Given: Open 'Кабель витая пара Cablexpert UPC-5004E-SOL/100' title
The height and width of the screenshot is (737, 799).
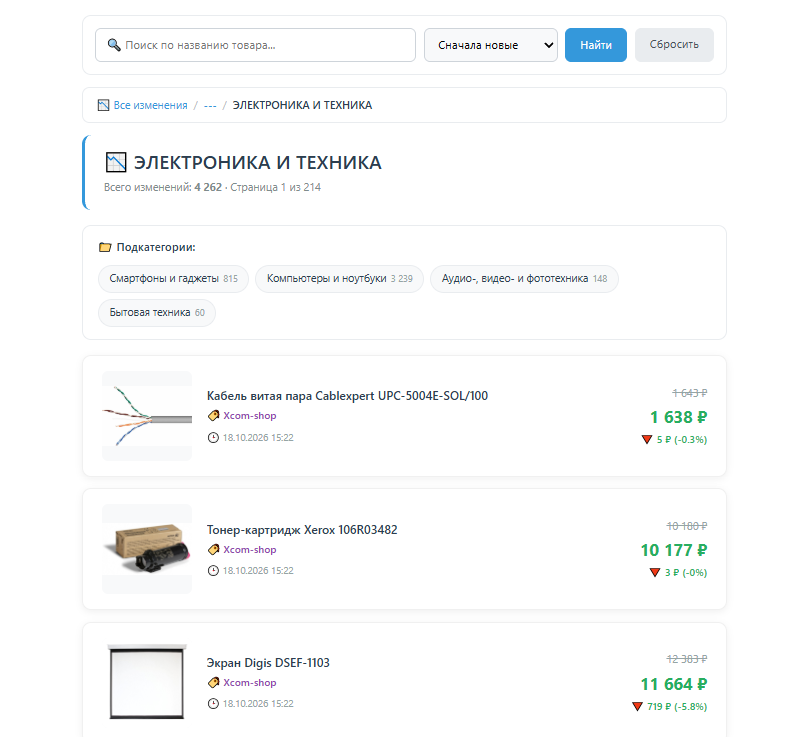Looking at the screenshot, I should pos(347,396).
